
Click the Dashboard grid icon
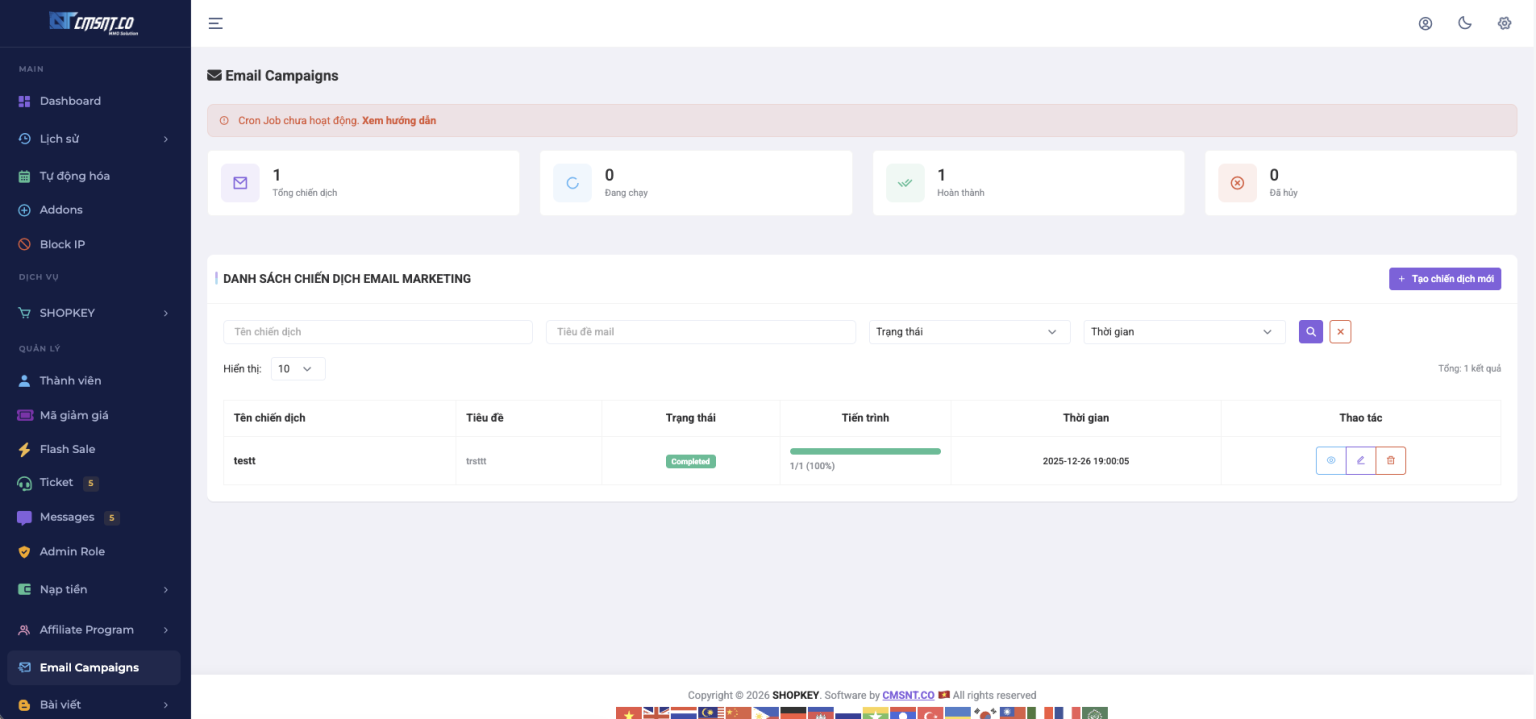(25, 101)
